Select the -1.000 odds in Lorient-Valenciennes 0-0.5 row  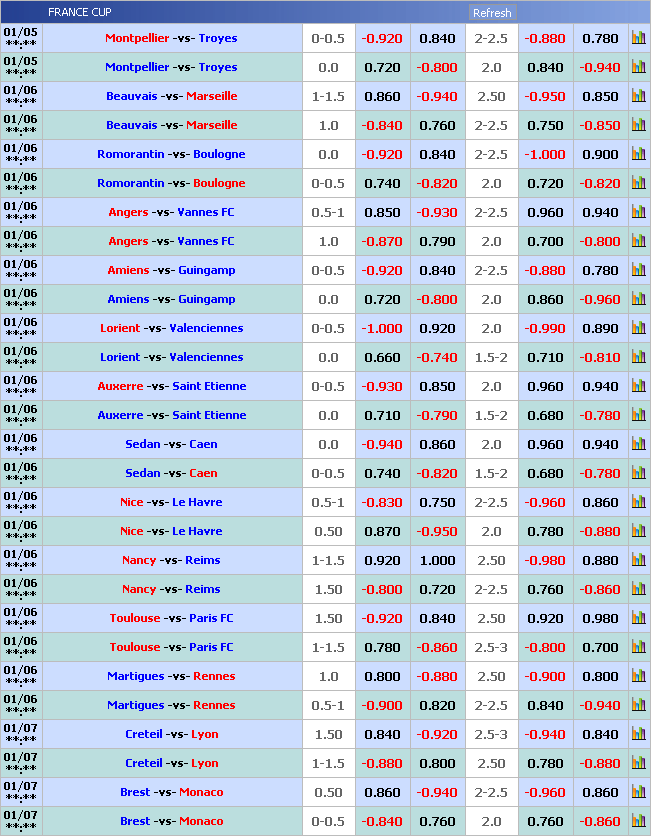tap(382, 328)
